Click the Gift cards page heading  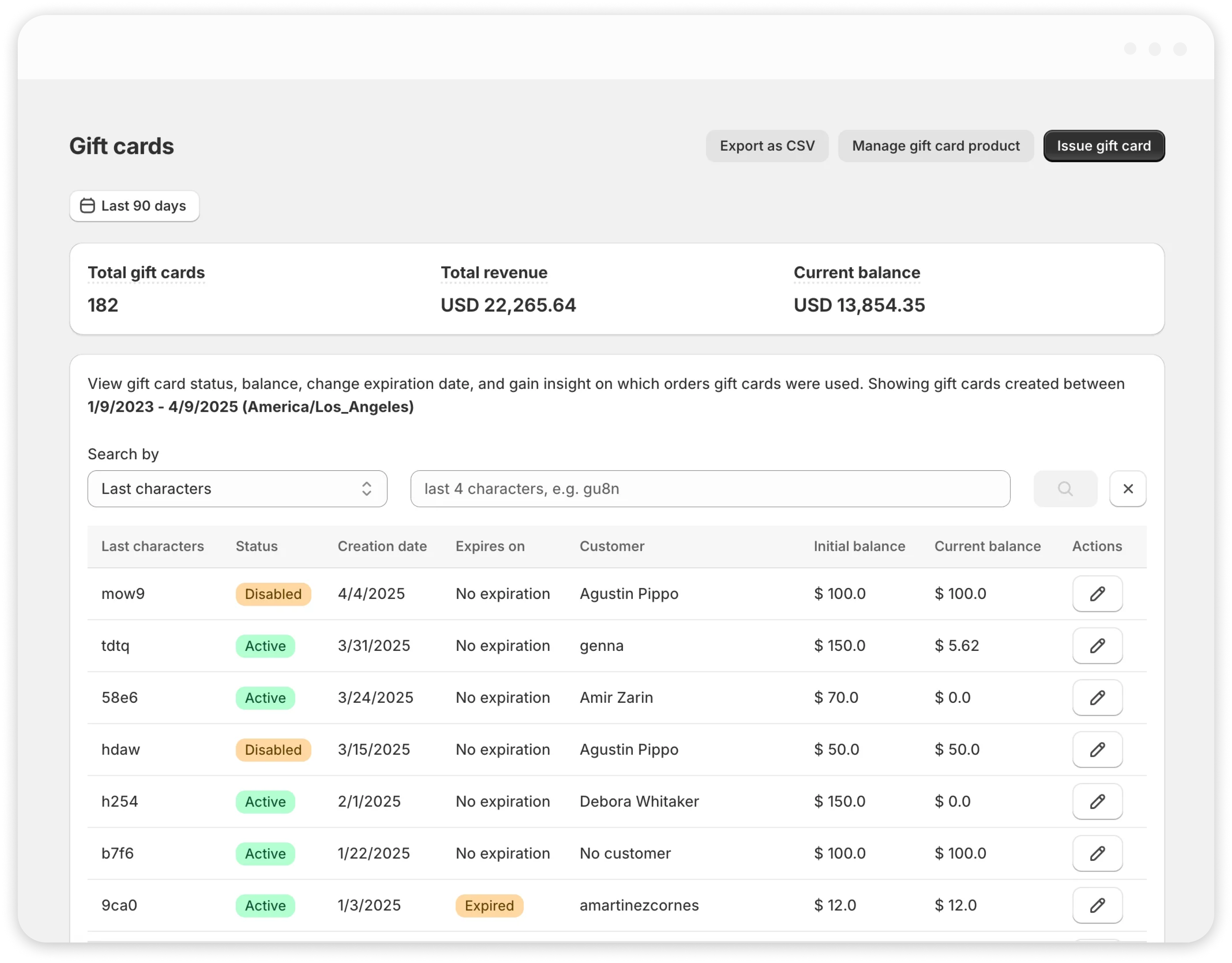pyautogui.click(x=122, y=146)
